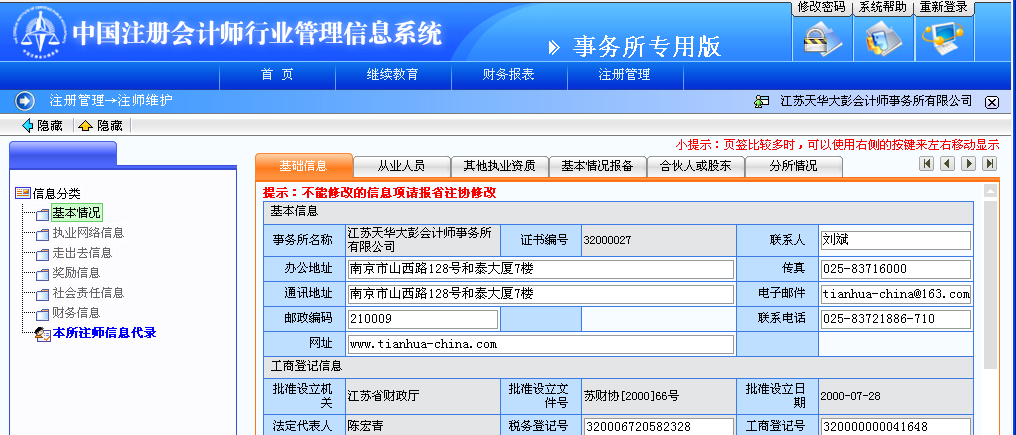Click the folder icon beside 基本情况
The width and height of the screenshot is (1016, 435).
point(43,214)
